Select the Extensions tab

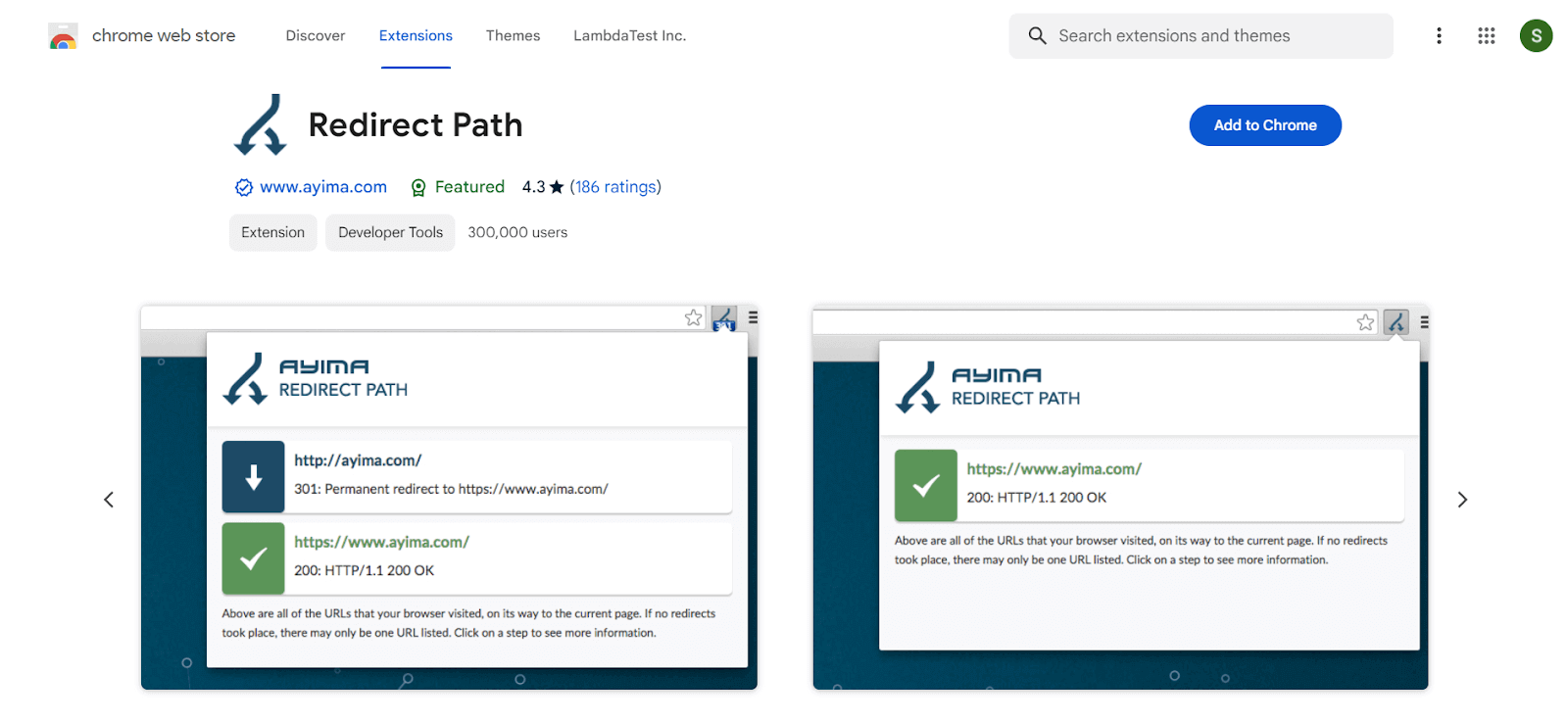click(416, 36)
